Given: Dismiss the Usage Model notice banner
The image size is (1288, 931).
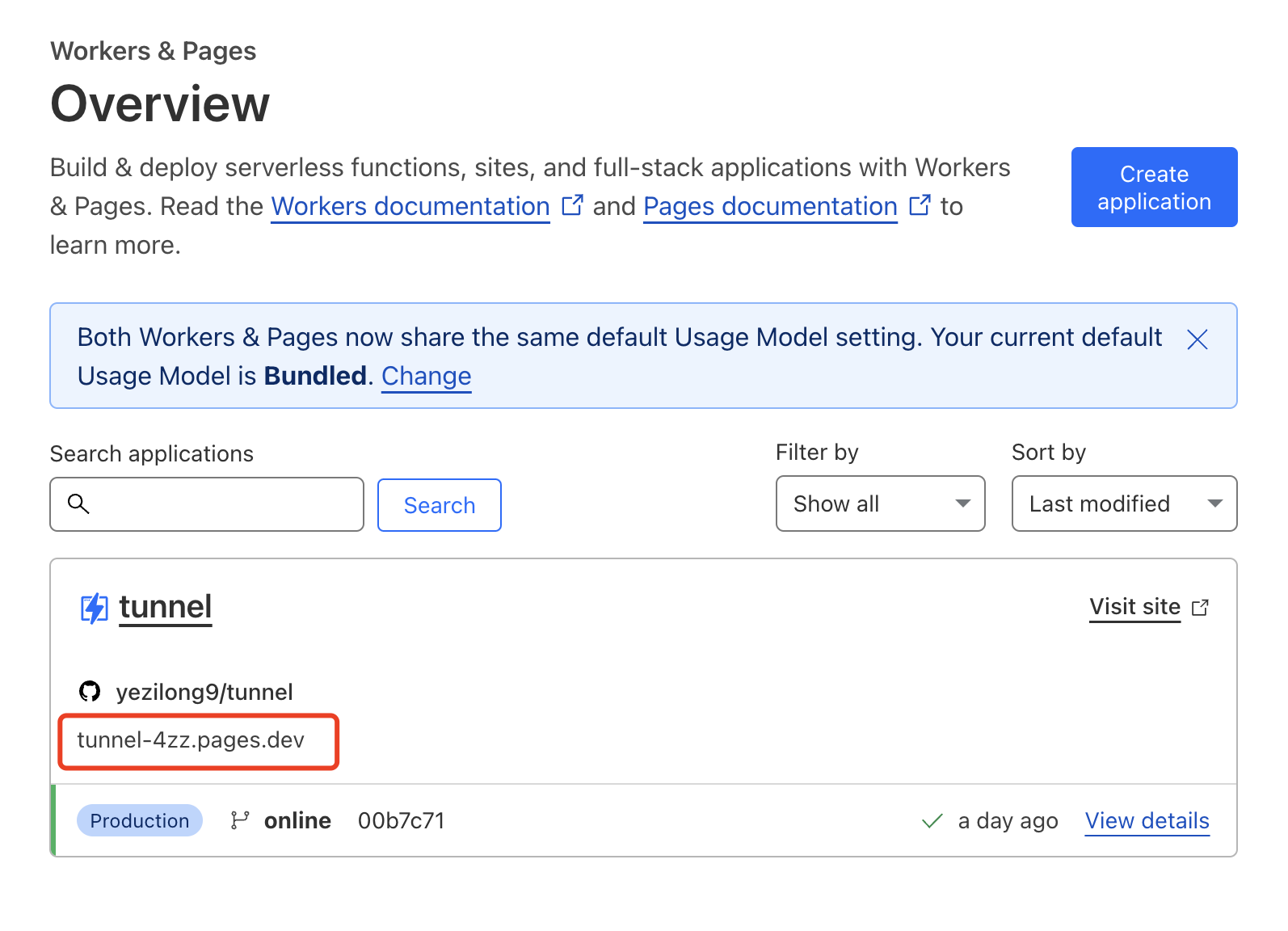Looking at the screenshot, I should tap(1197, 339).
